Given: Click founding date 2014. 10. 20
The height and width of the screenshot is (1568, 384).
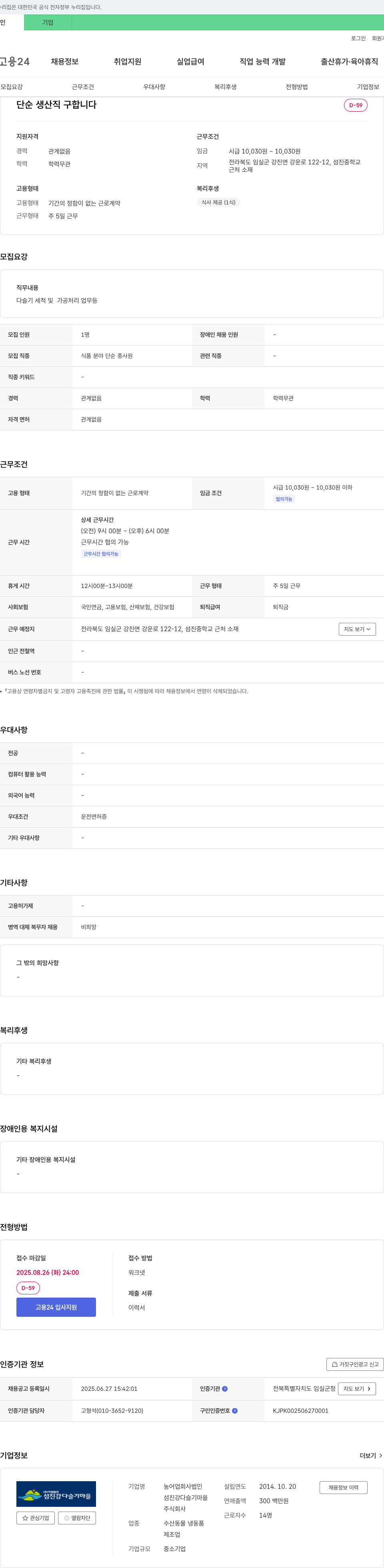Looking at the screenshot, I should [278, 1486].
